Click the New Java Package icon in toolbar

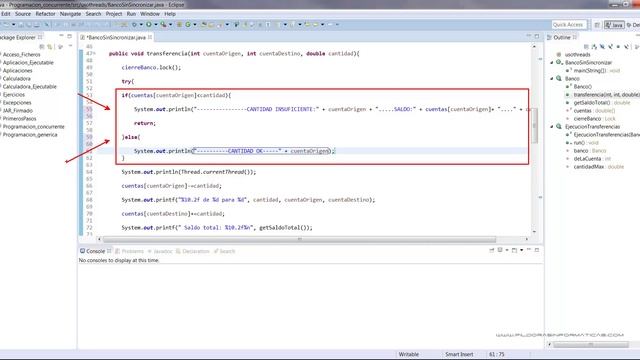click(179, 24)
